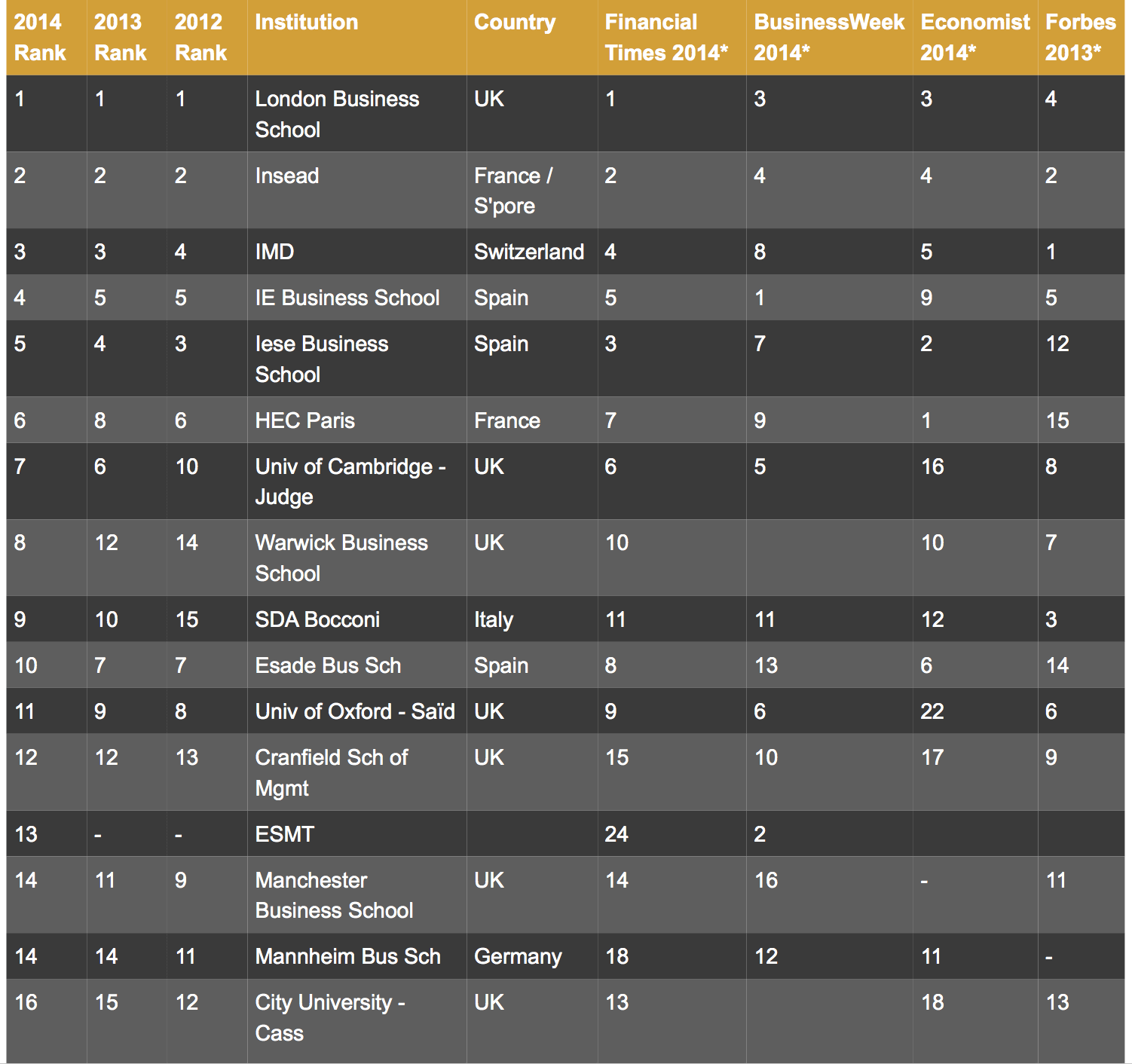Click the France / S'pore country cell
Screen dimensions: 1132x1064
(532, 191)
